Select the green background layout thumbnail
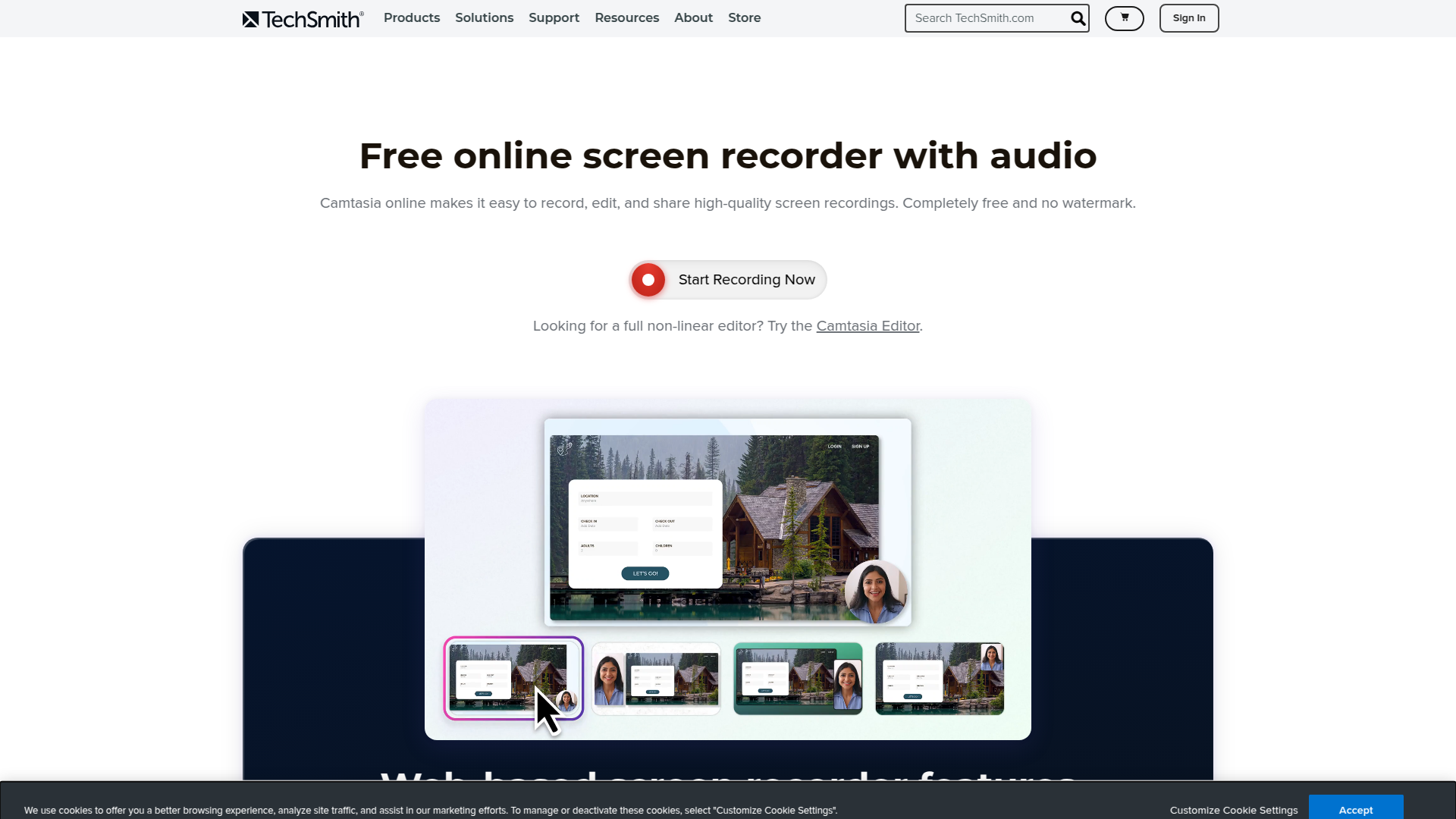The width and height of the screenshot is (1456, 819). point(797,677)
